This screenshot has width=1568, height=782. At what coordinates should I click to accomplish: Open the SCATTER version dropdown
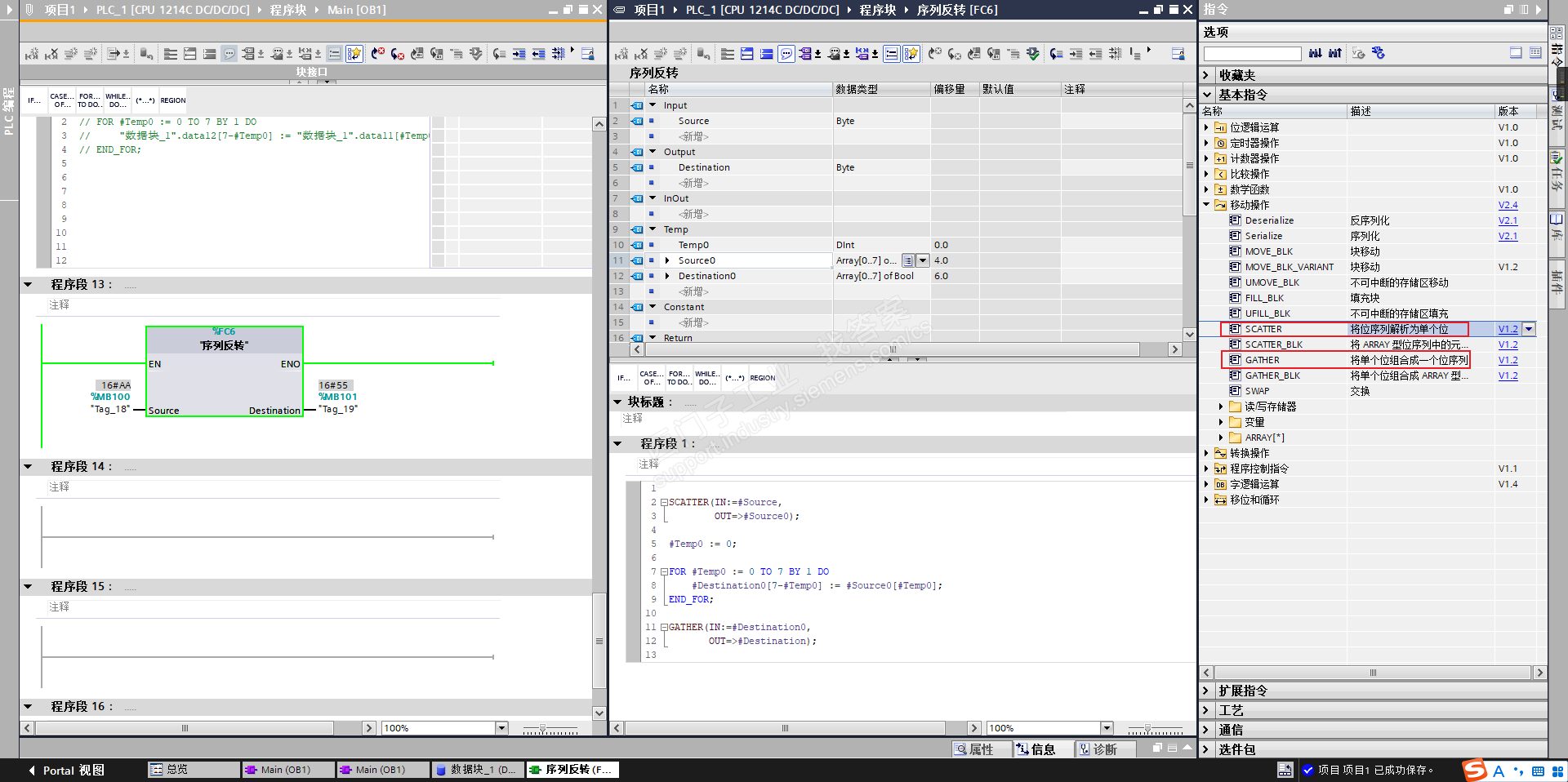tap(1529, 329)
